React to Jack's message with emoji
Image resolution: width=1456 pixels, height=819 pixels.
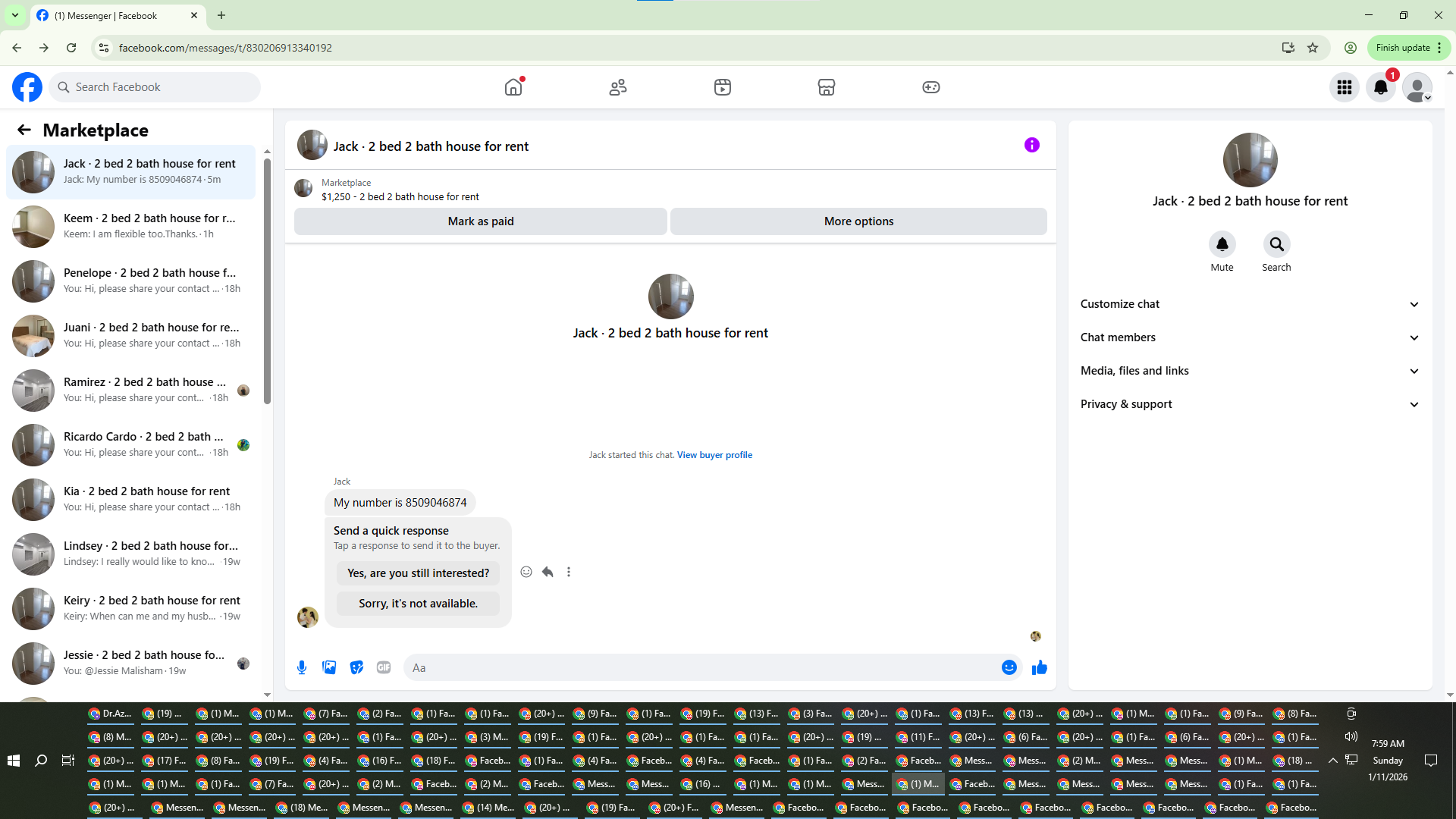point(526,572)
